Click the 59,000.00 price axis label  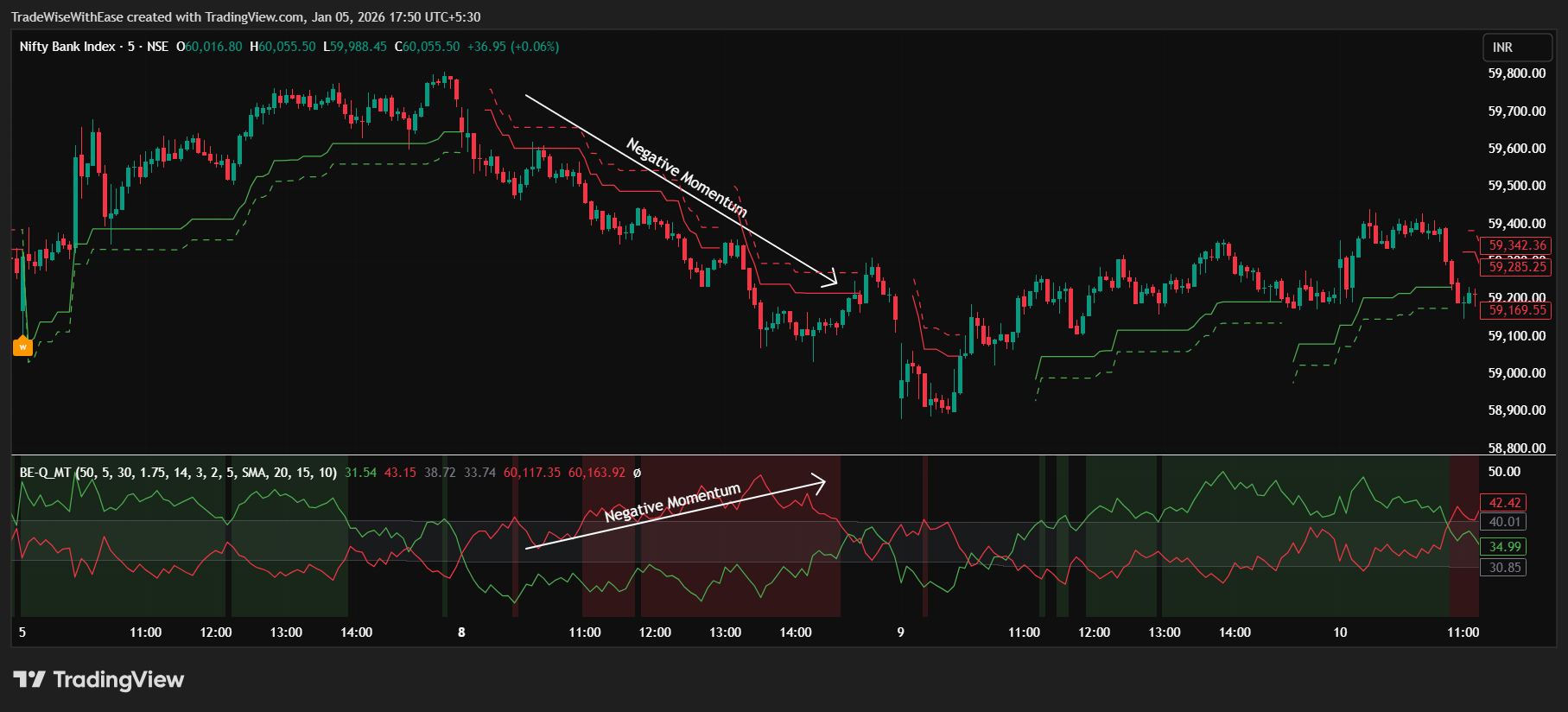(x=1517, y=373)
